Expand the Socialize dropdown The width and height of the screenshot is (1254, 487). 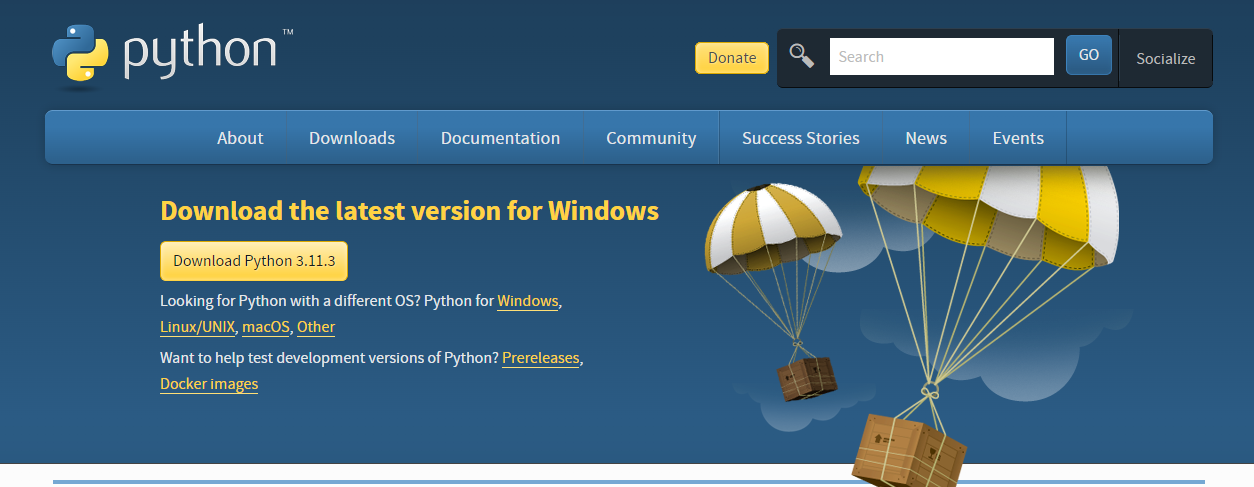pos(1165,58)
